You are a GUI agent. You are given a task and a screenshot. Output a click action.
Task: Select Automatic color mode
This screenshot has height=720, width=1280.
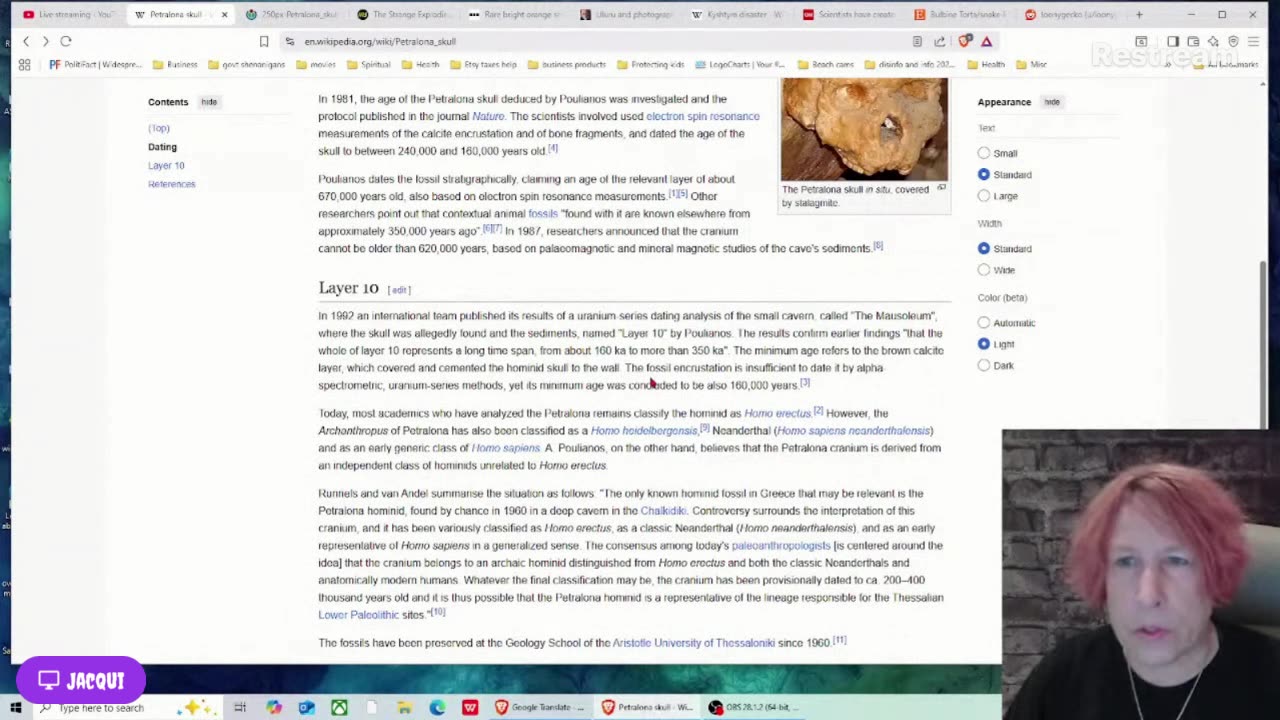984,322
